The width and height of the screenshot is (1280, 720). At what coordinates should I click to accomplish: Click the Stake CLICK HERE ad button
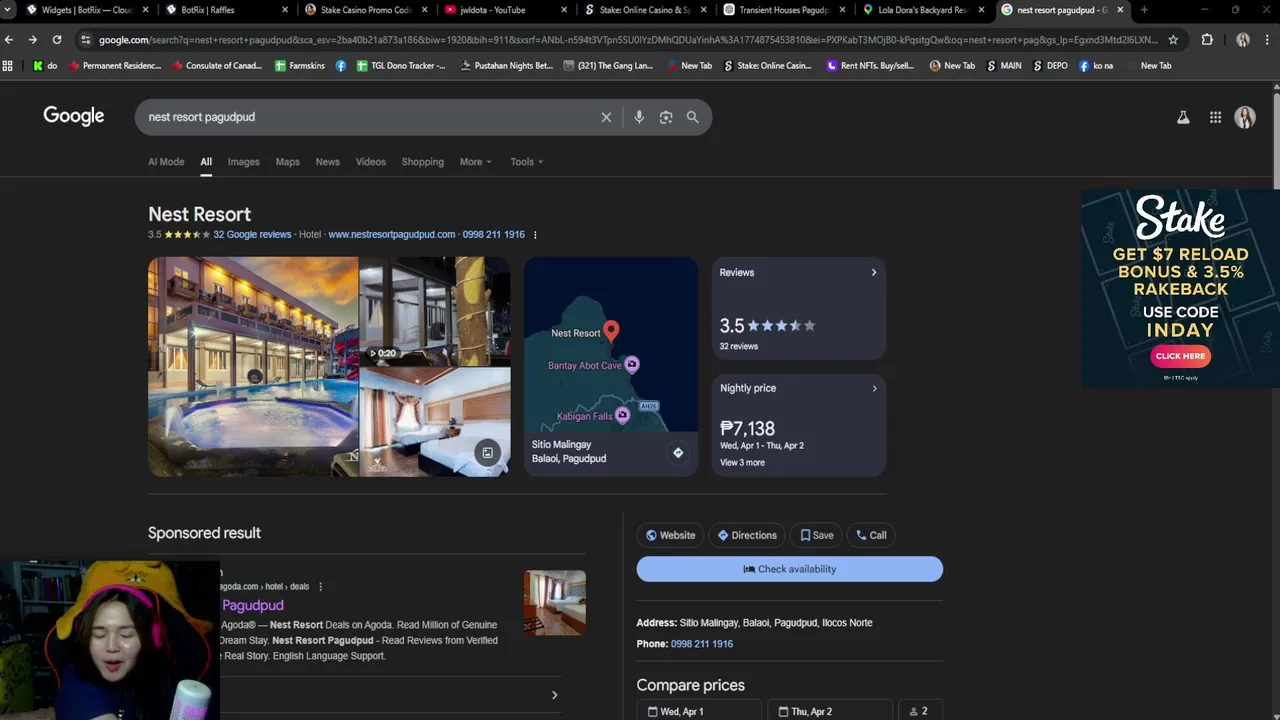pyautogui.click(x=1180, y=356)
